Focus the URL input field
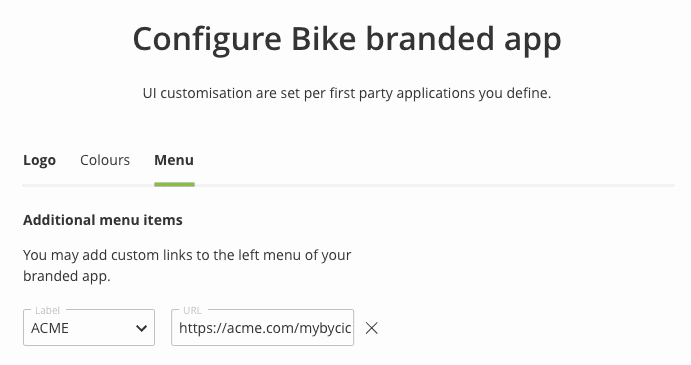 [263, 328]
